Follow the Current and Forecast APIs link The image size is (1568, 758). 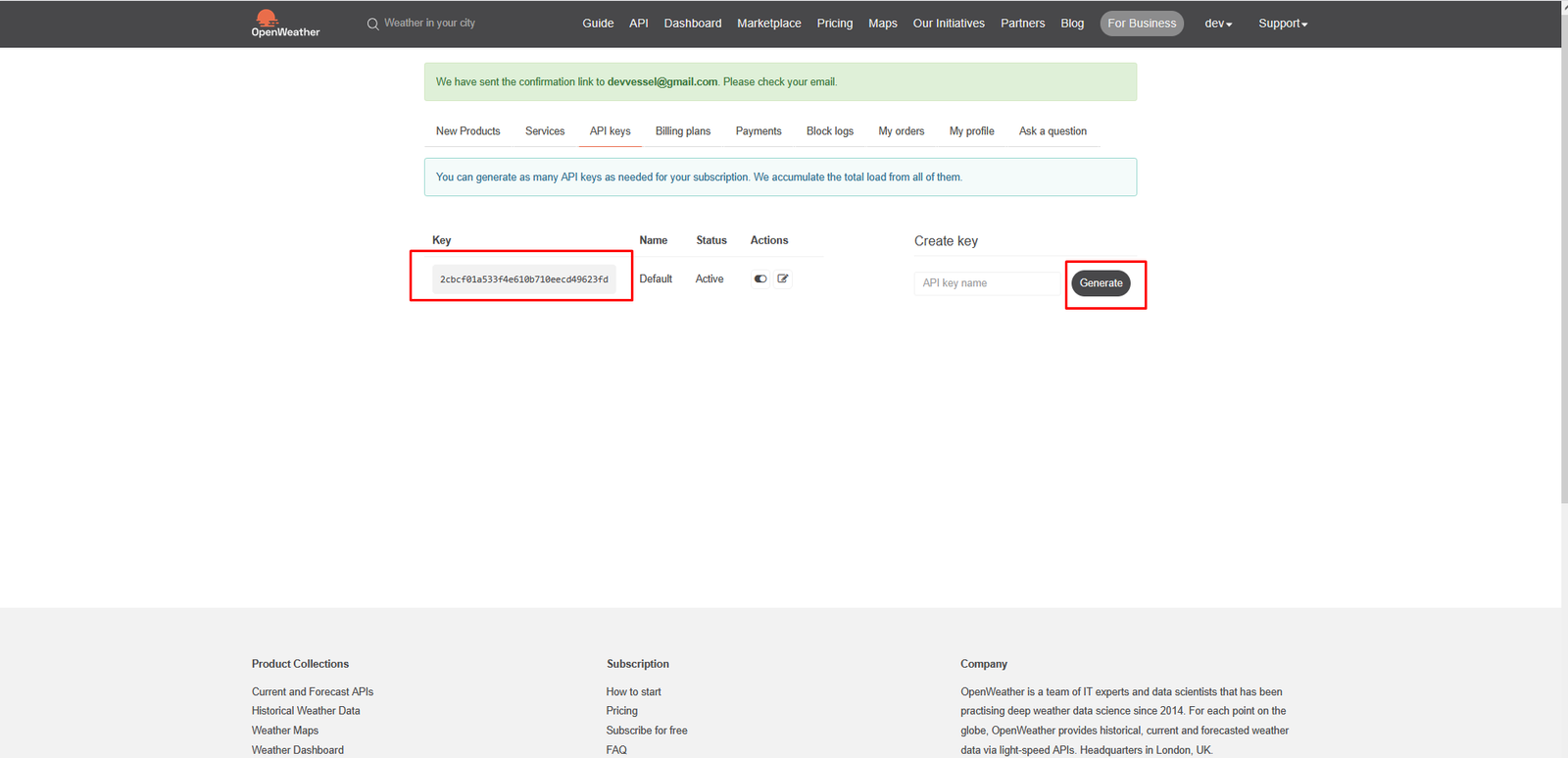(313, 692)
